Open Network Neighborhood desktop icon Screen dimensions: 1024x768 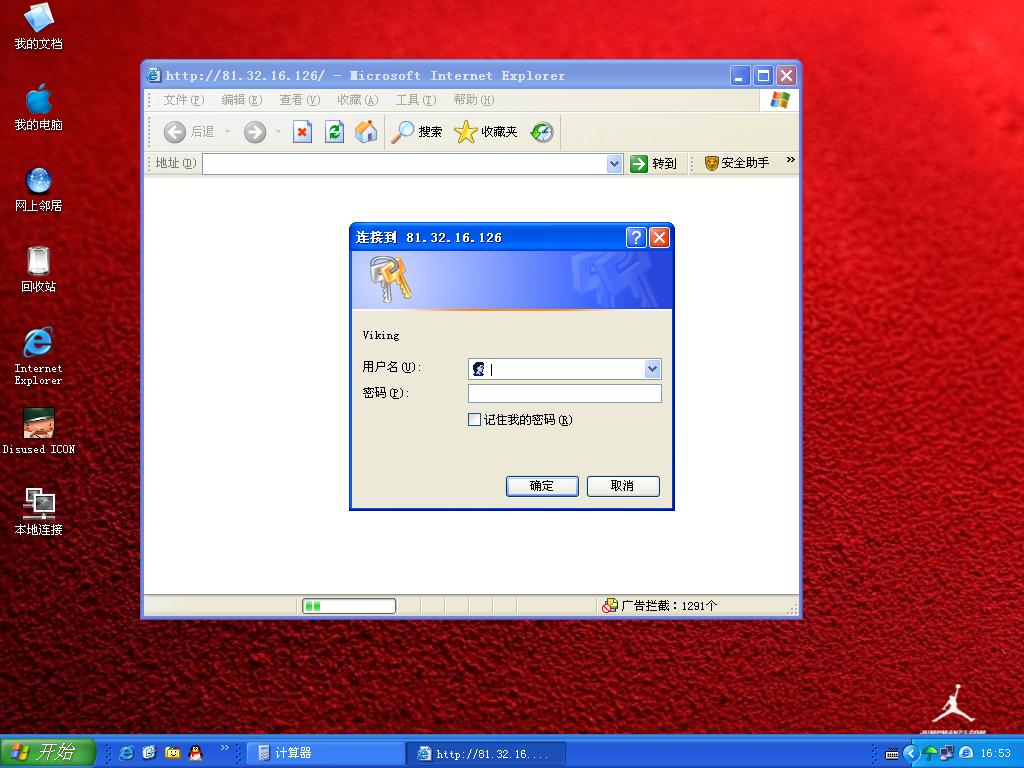[x=38, y=189]
